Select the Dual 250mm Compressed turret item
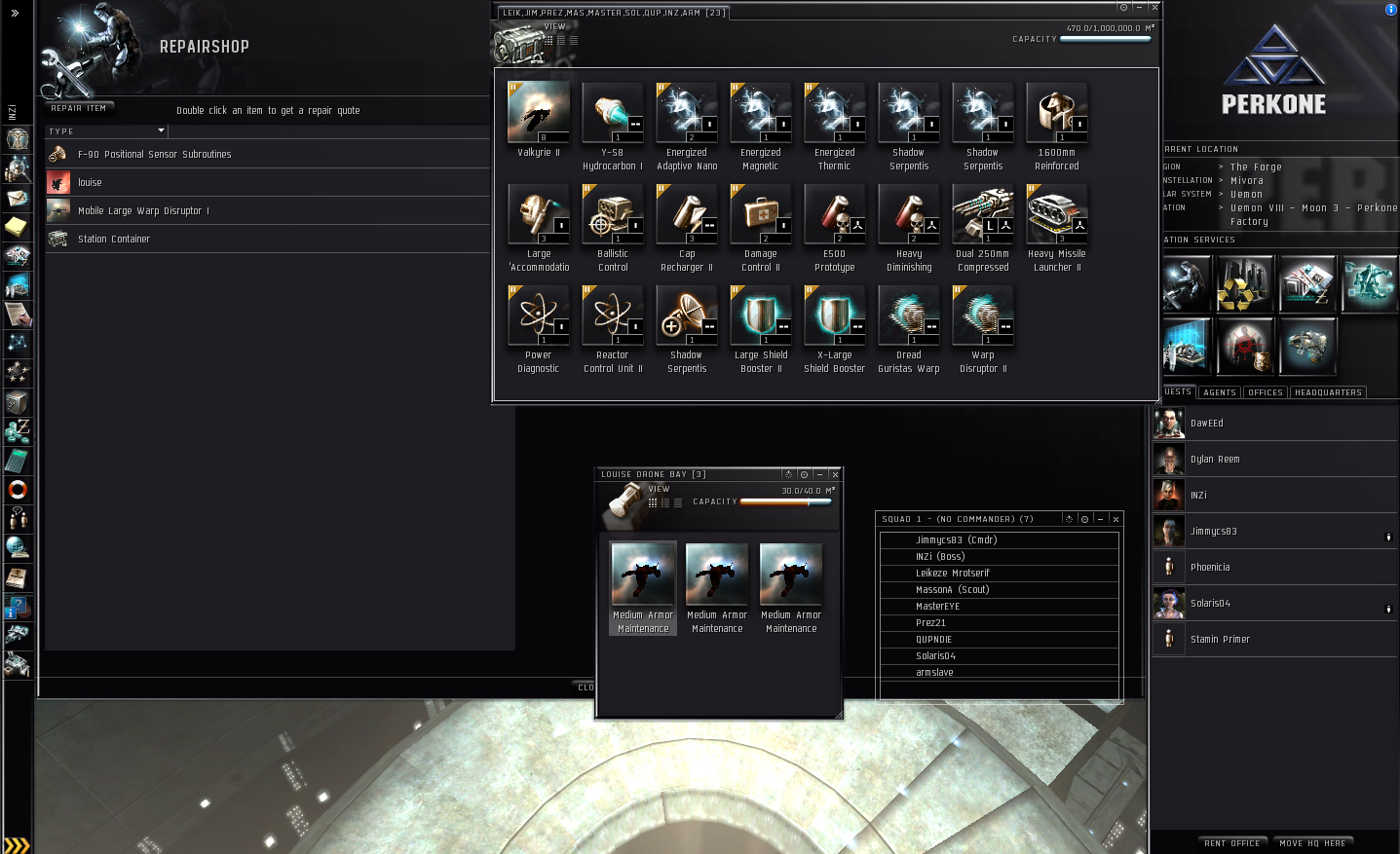Image resolution: width=1400 pixels, height=854 pixels. pos(983,228)
